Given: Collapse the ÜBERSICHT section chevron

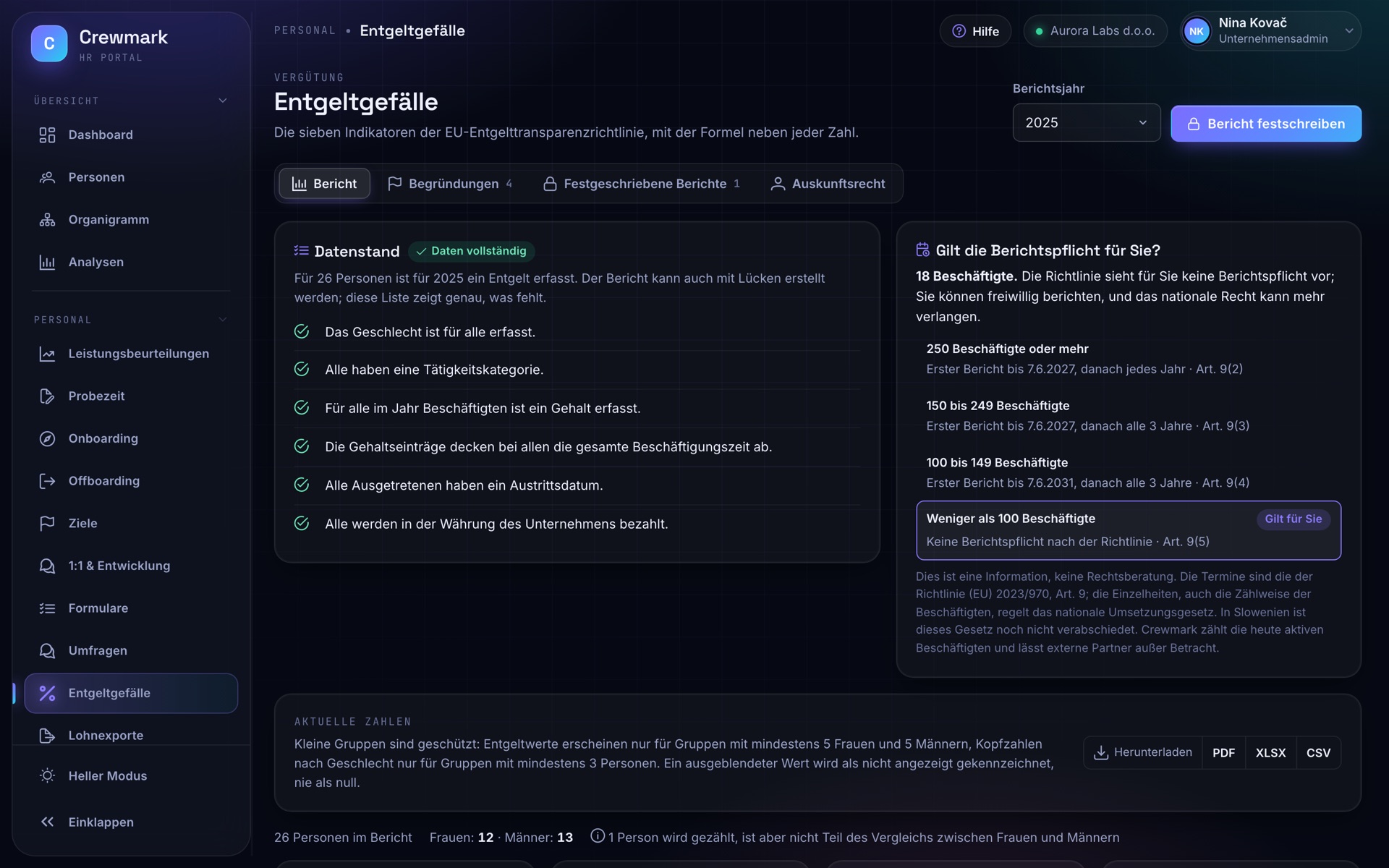Looking at the screenshot, I should pos(223,101).
